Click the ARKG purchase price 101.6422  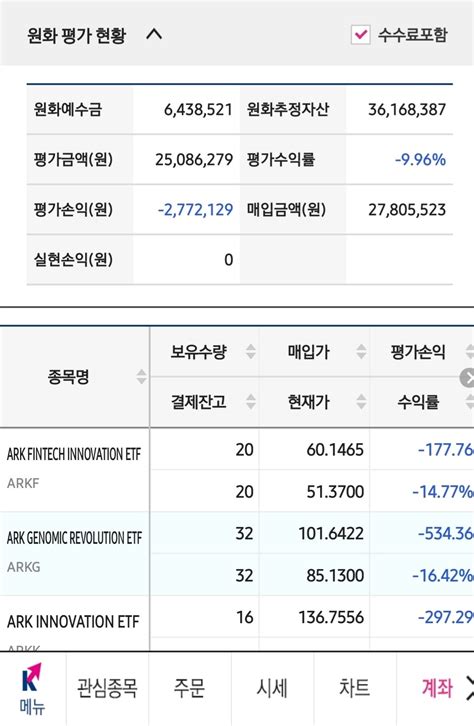(331, 533)
